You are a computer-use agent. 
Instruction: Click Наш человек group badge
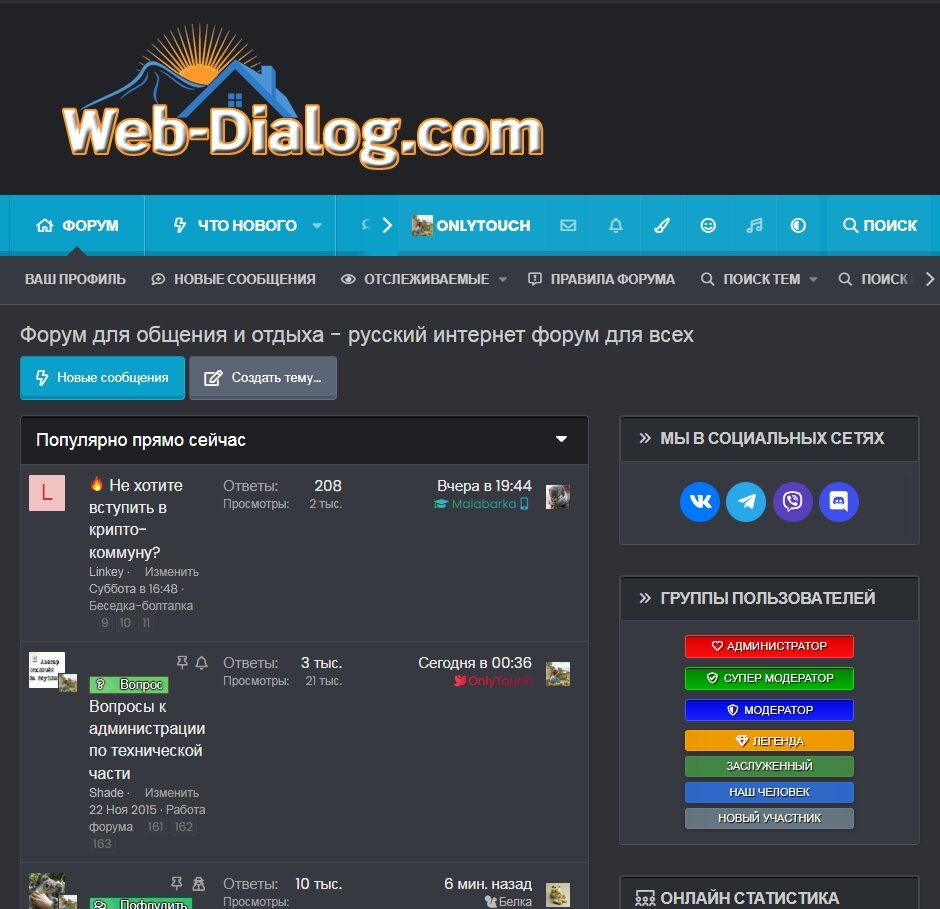coord(769,792)
